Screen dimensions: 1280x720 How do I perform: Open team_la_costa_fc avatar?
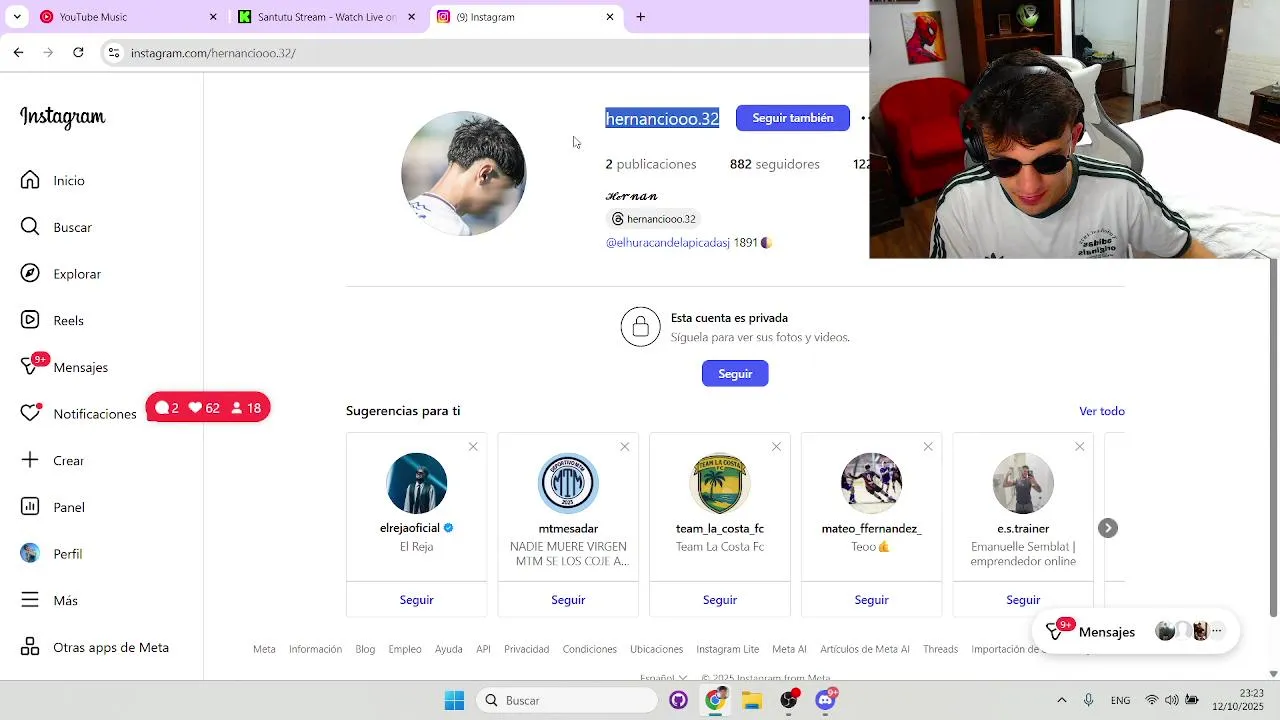tap(720, 483)
